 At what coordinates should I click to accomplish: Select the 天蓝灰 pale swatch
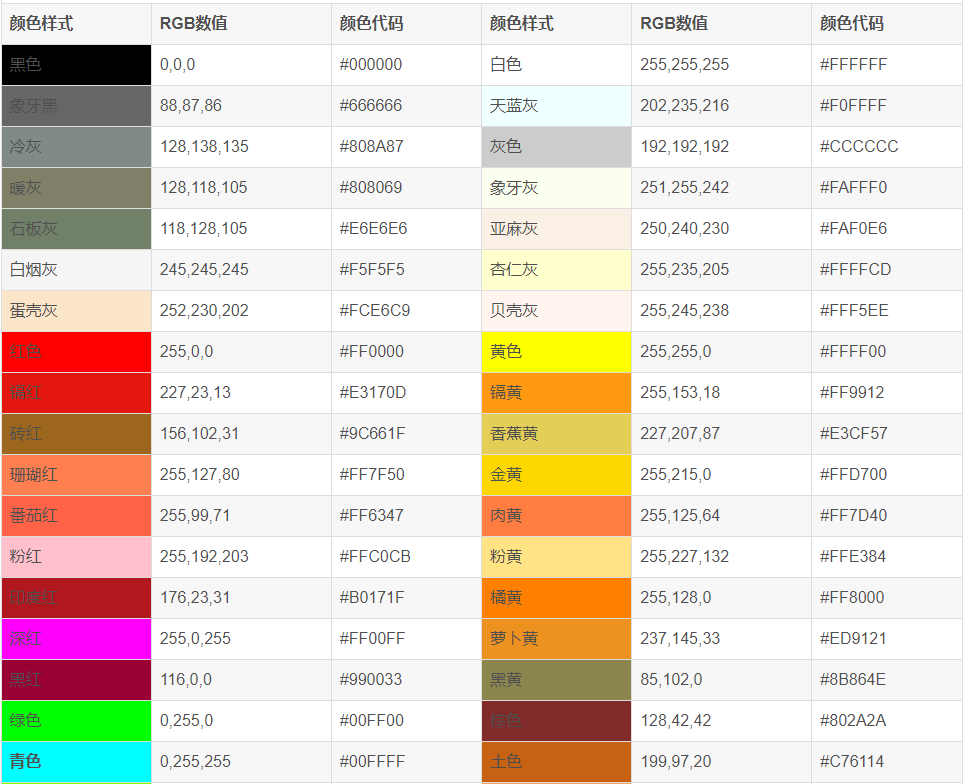click(556, 106)
